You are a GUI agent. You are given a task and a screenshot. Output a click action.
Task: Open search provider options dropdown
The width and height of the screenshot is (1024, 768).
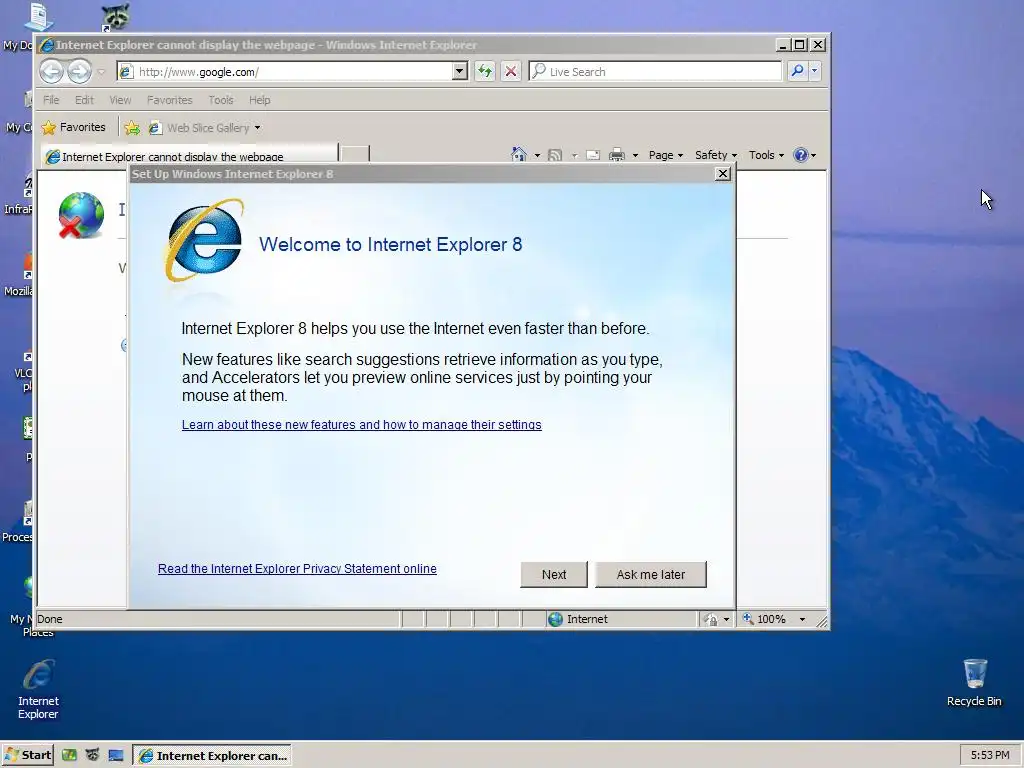pos(814,71)
